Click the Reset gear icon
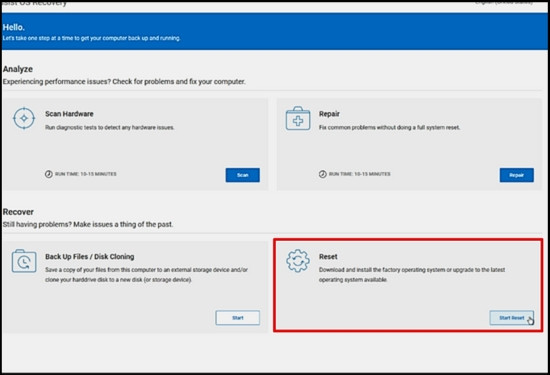Image resolution: width=550 pixels, height=375 pixels. pos(298,261)
